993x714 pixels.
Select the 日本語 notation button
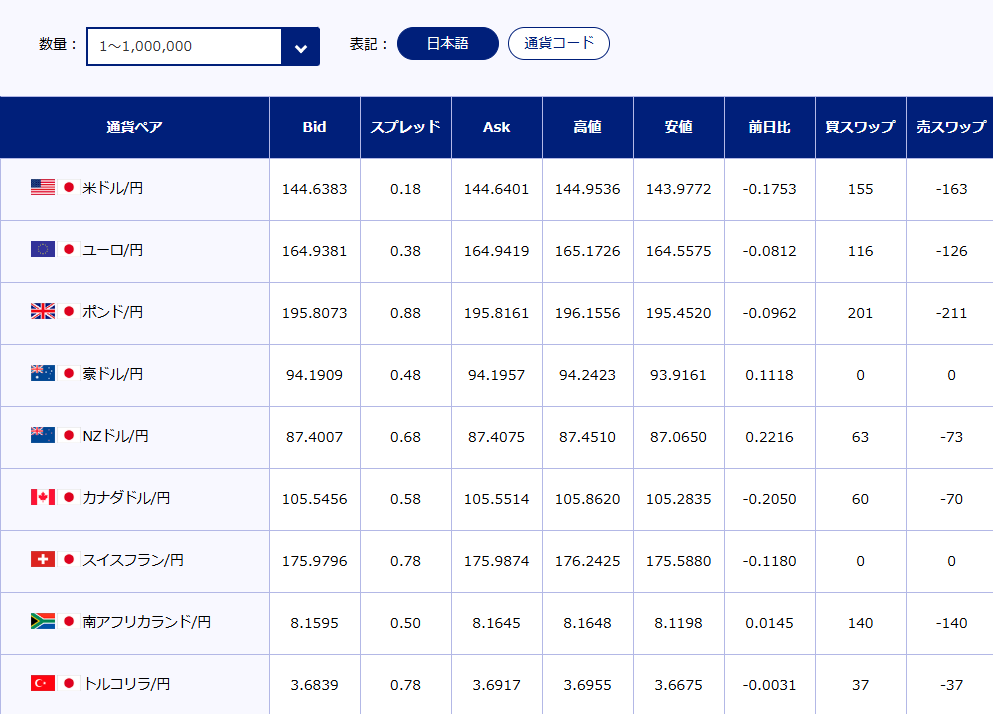pos(448,44)
